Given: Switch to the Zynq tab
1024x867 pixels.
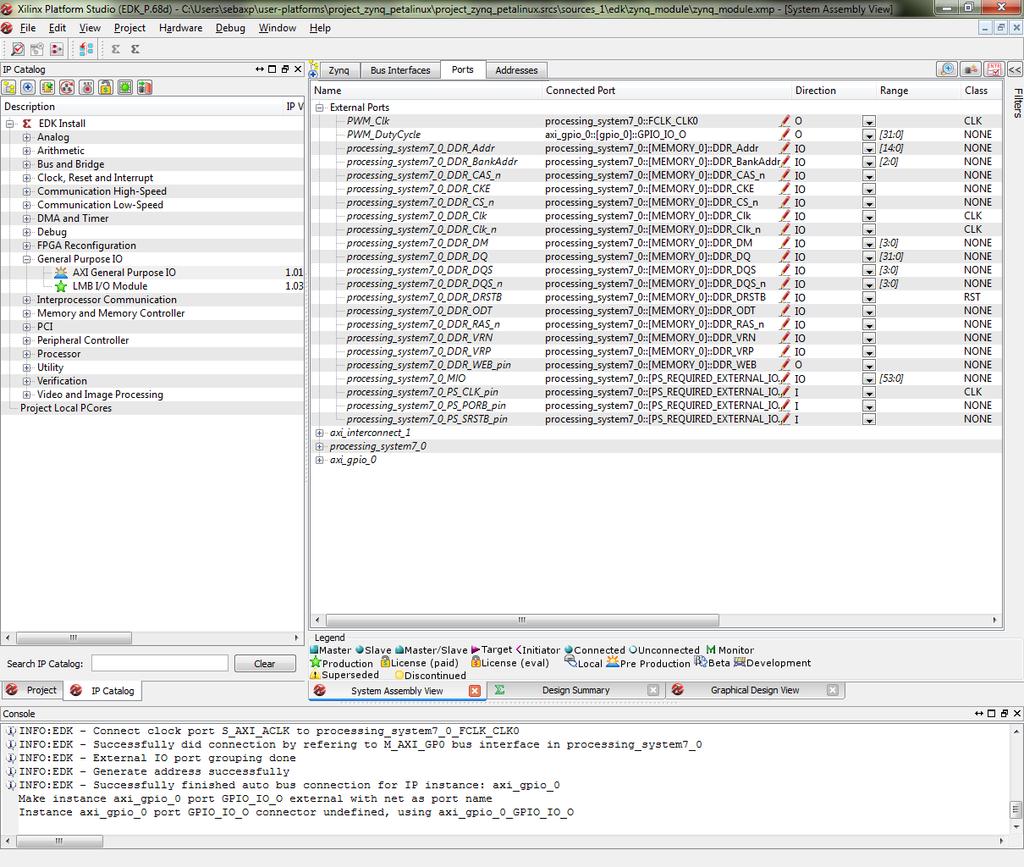Looking at the screenshot, I should (x=339, y=71).
